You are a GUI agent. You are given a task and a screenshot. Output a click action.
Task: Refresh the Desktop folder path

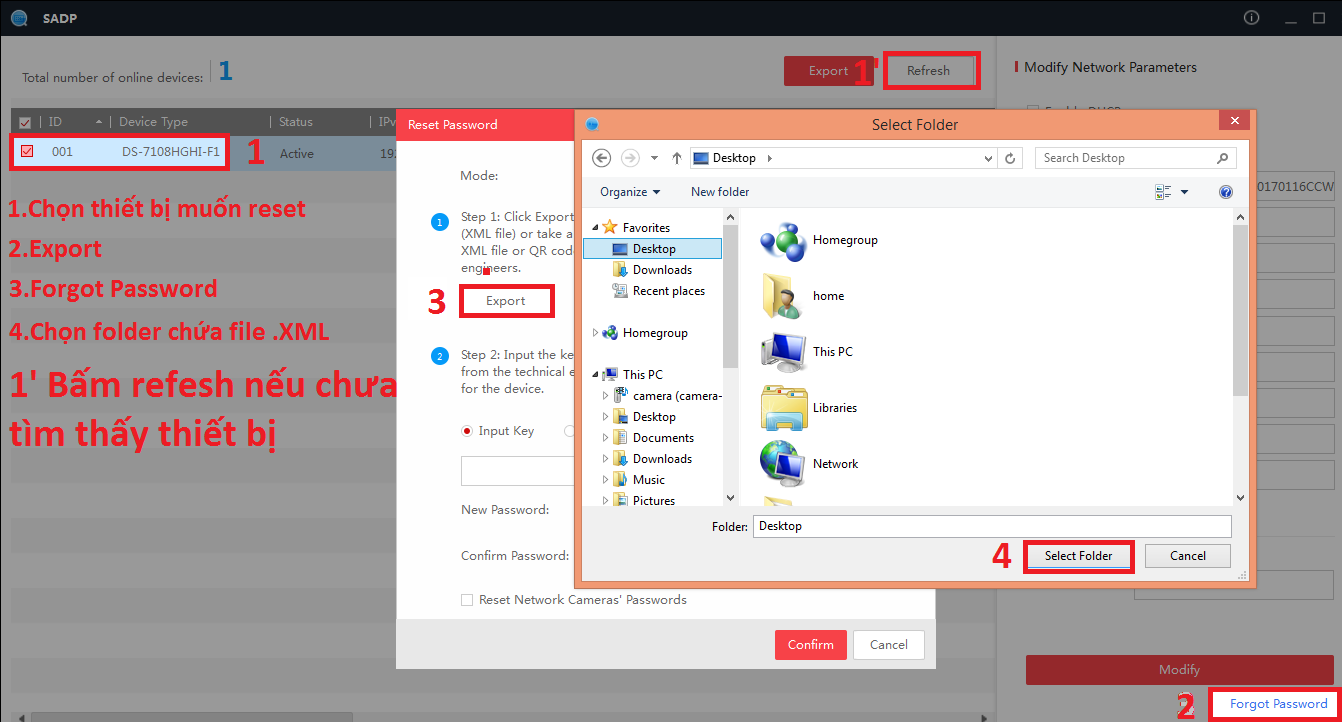[x=1011, y=158]
